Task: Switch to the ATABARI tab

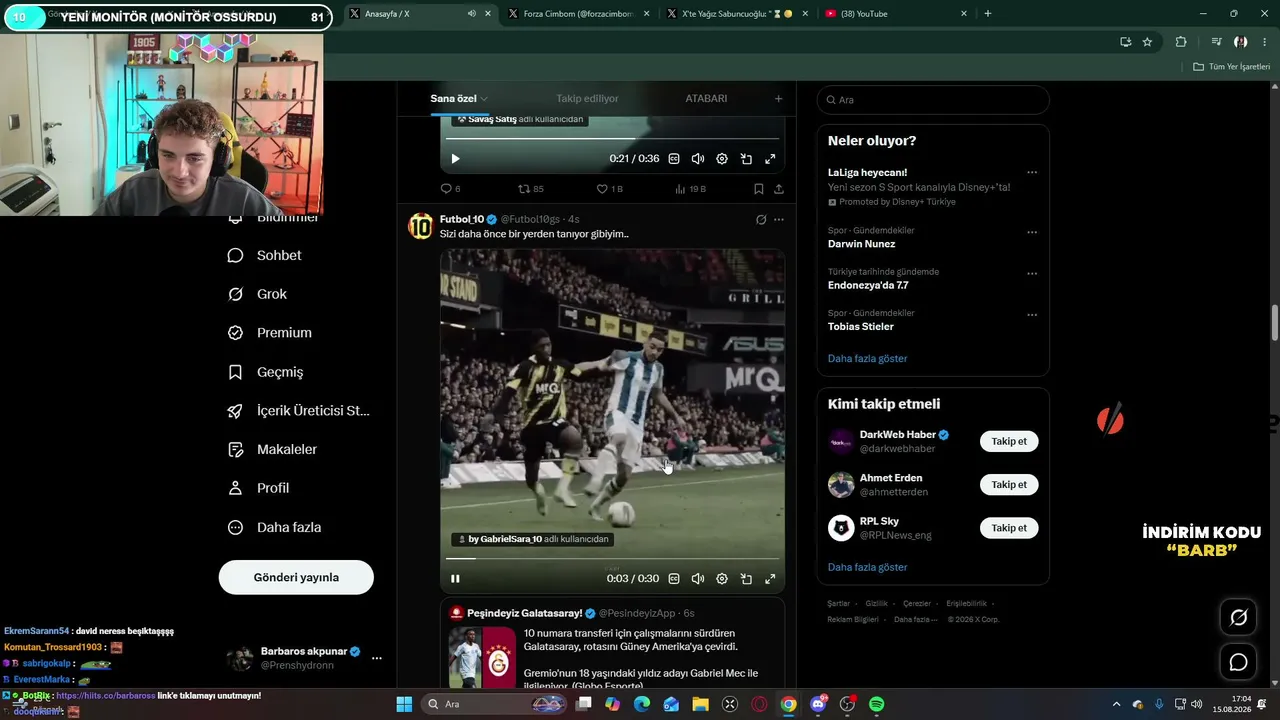Action: point(706,99)
